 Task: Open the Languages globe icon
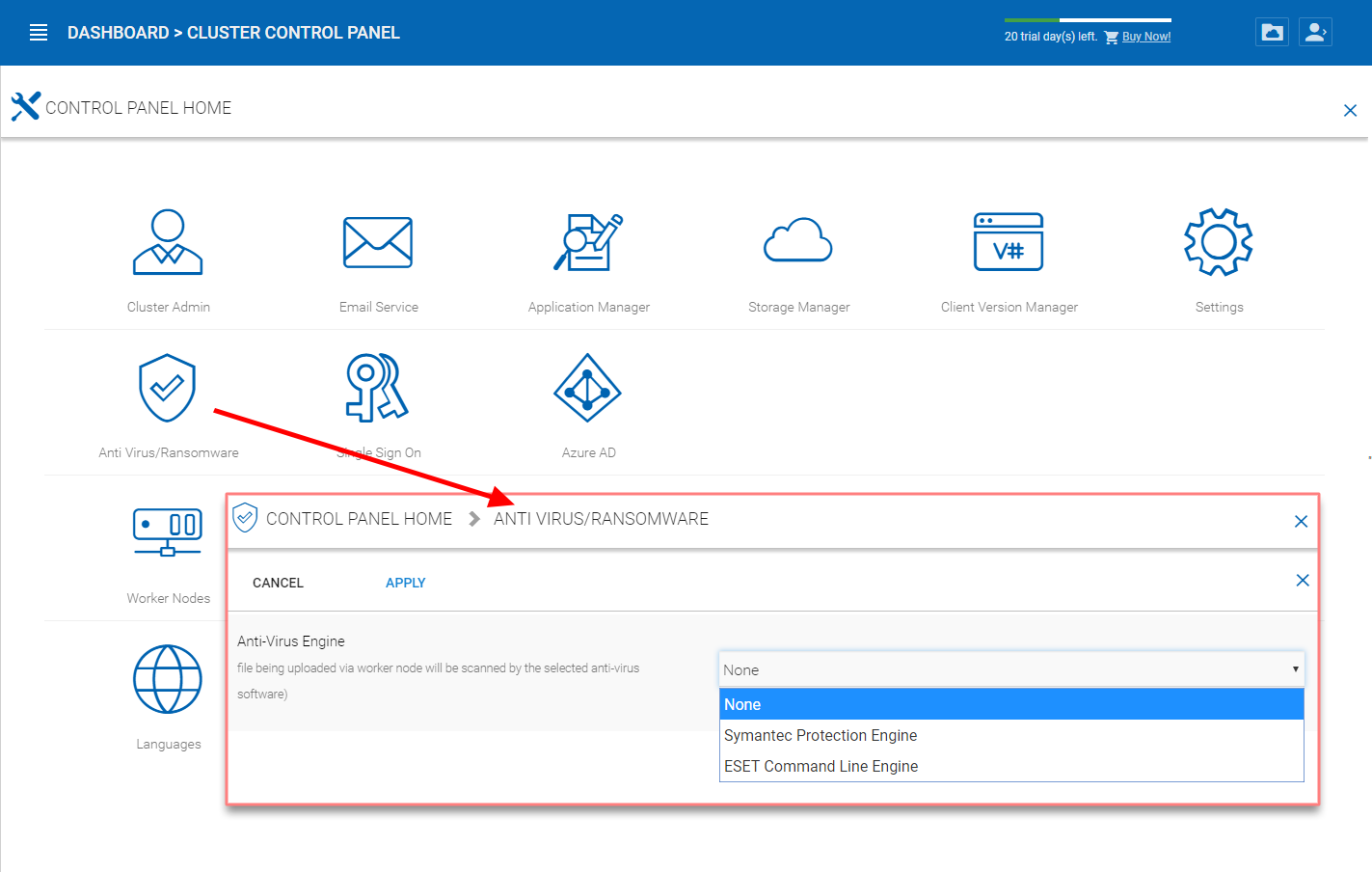pyautogui.click(x=168, y=679)
